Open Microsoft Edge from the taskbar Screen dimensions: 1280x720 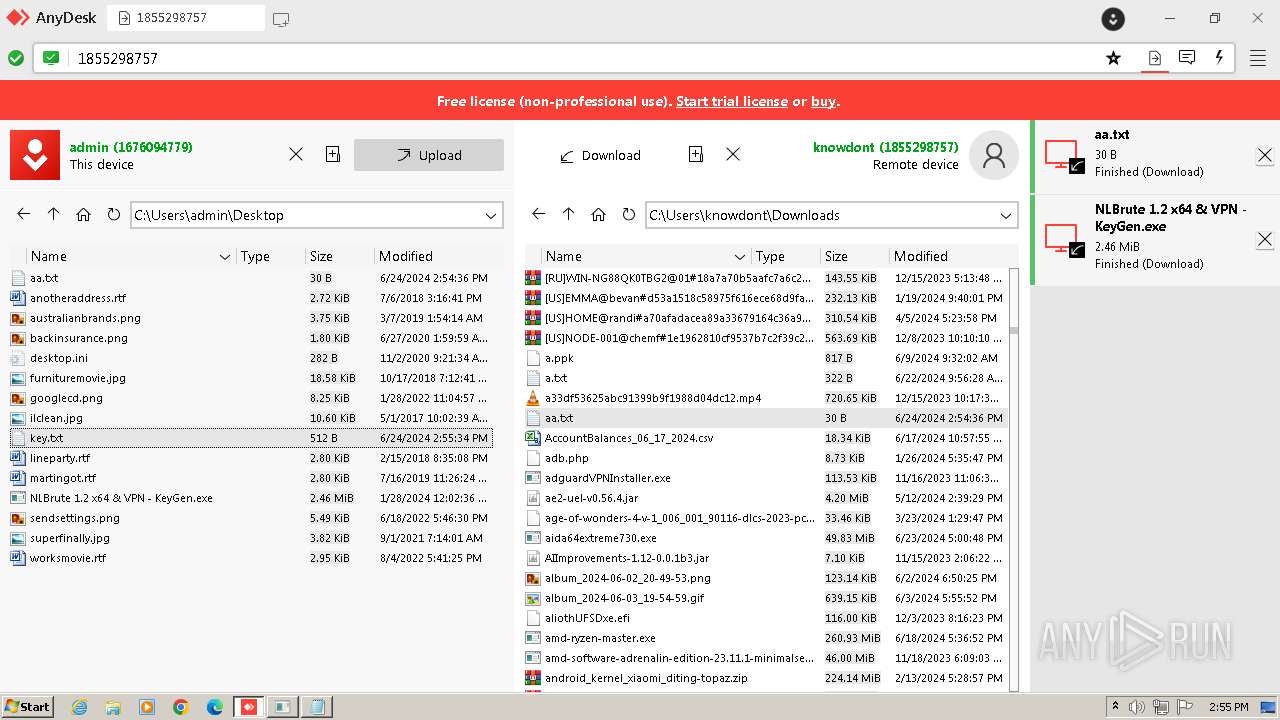point(215,707)
